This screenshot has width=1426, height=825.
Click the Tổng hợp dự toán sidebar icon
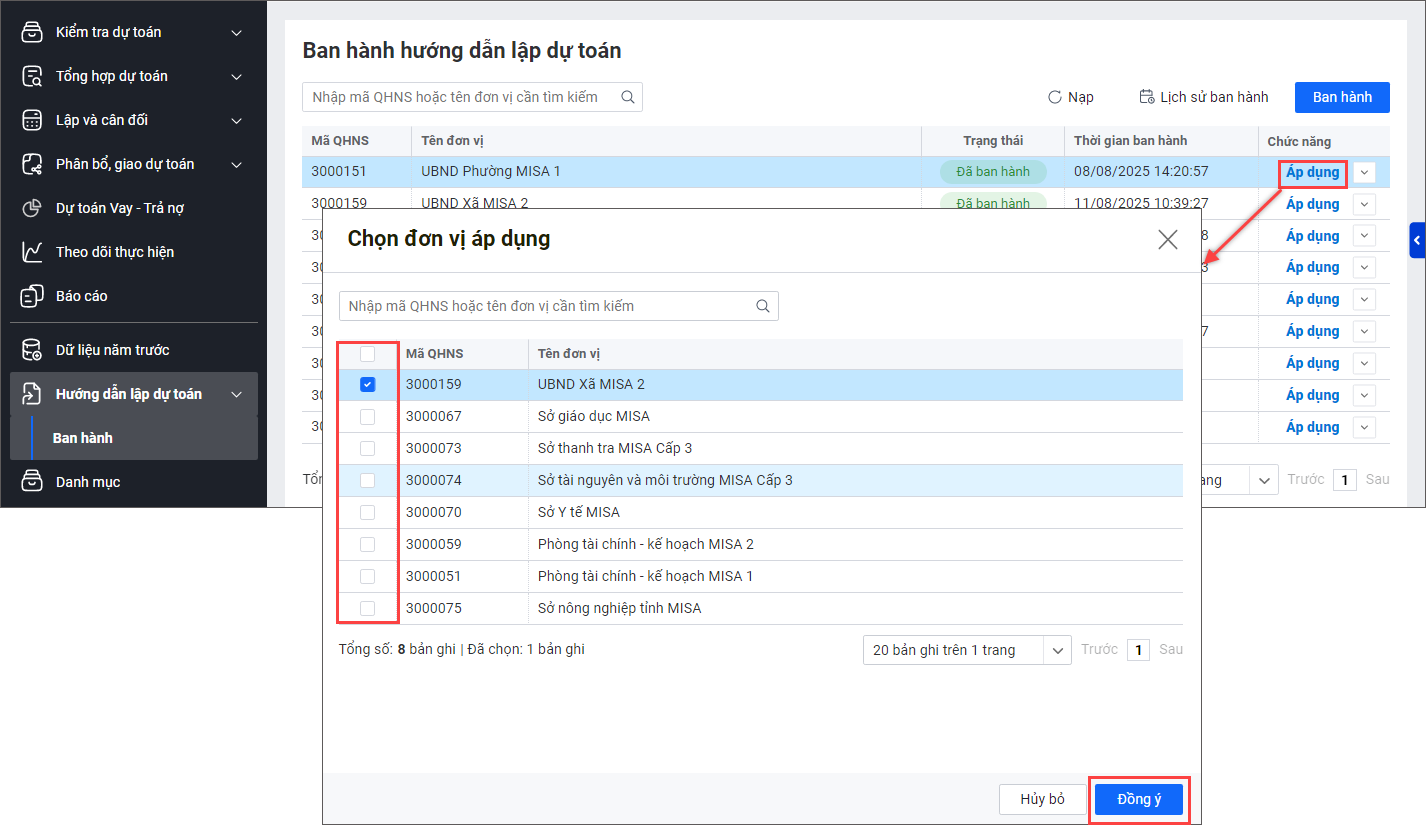pos(32,76)
